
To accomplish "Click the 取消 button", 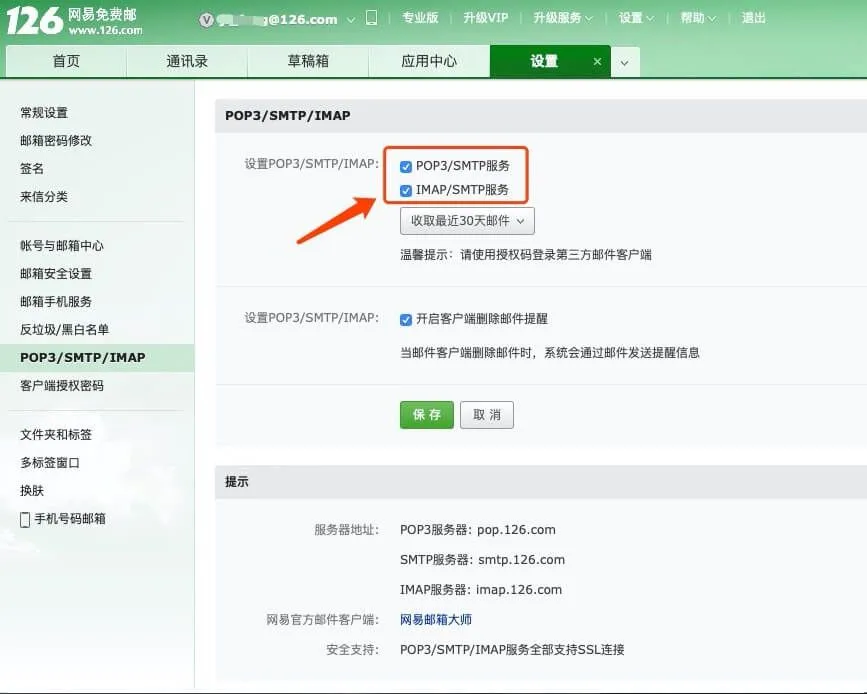I will pos(487,415).
